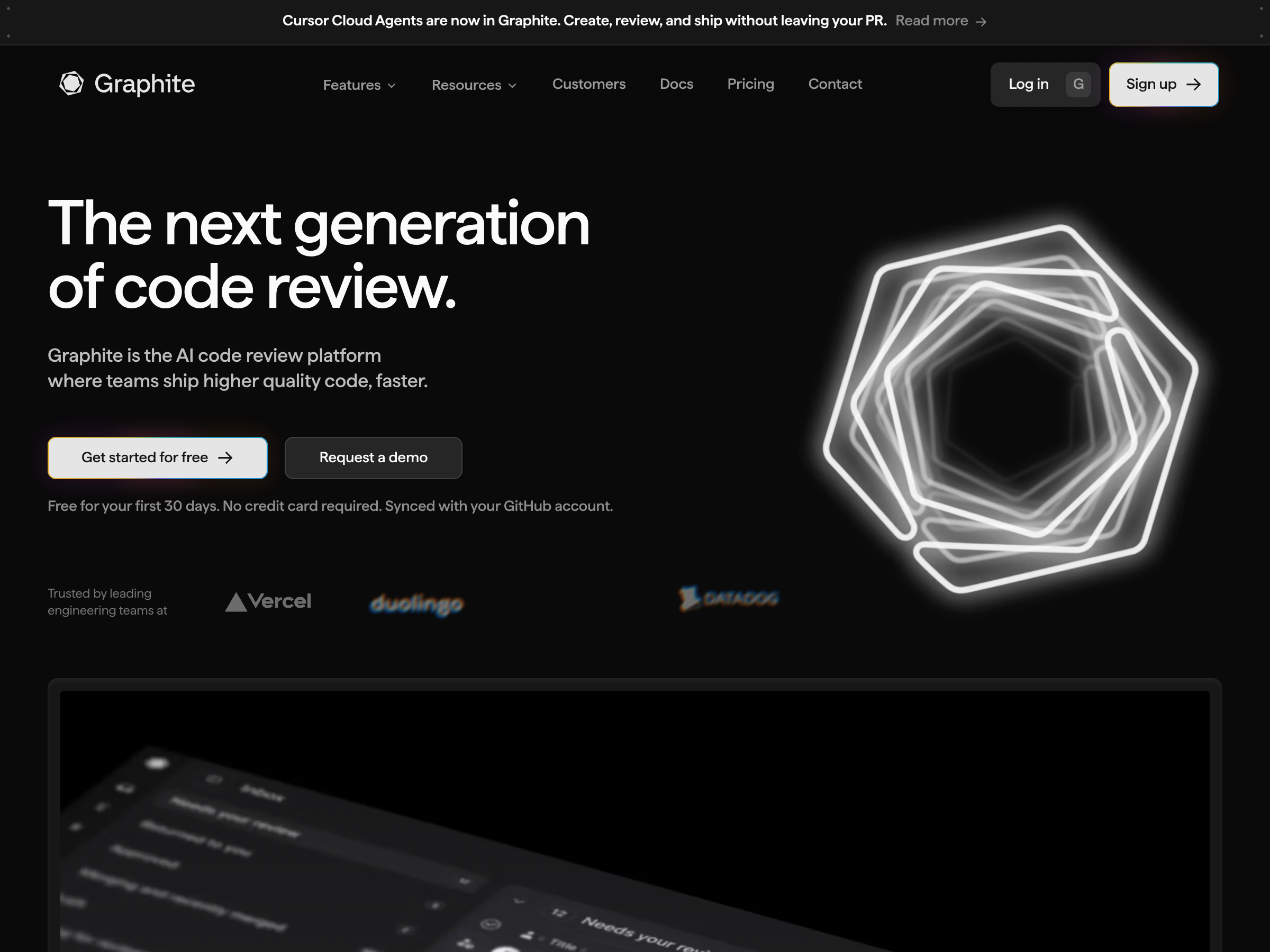Open the Pricing page
Screen dimensions: 1270x952
click(x=750, y=84)
